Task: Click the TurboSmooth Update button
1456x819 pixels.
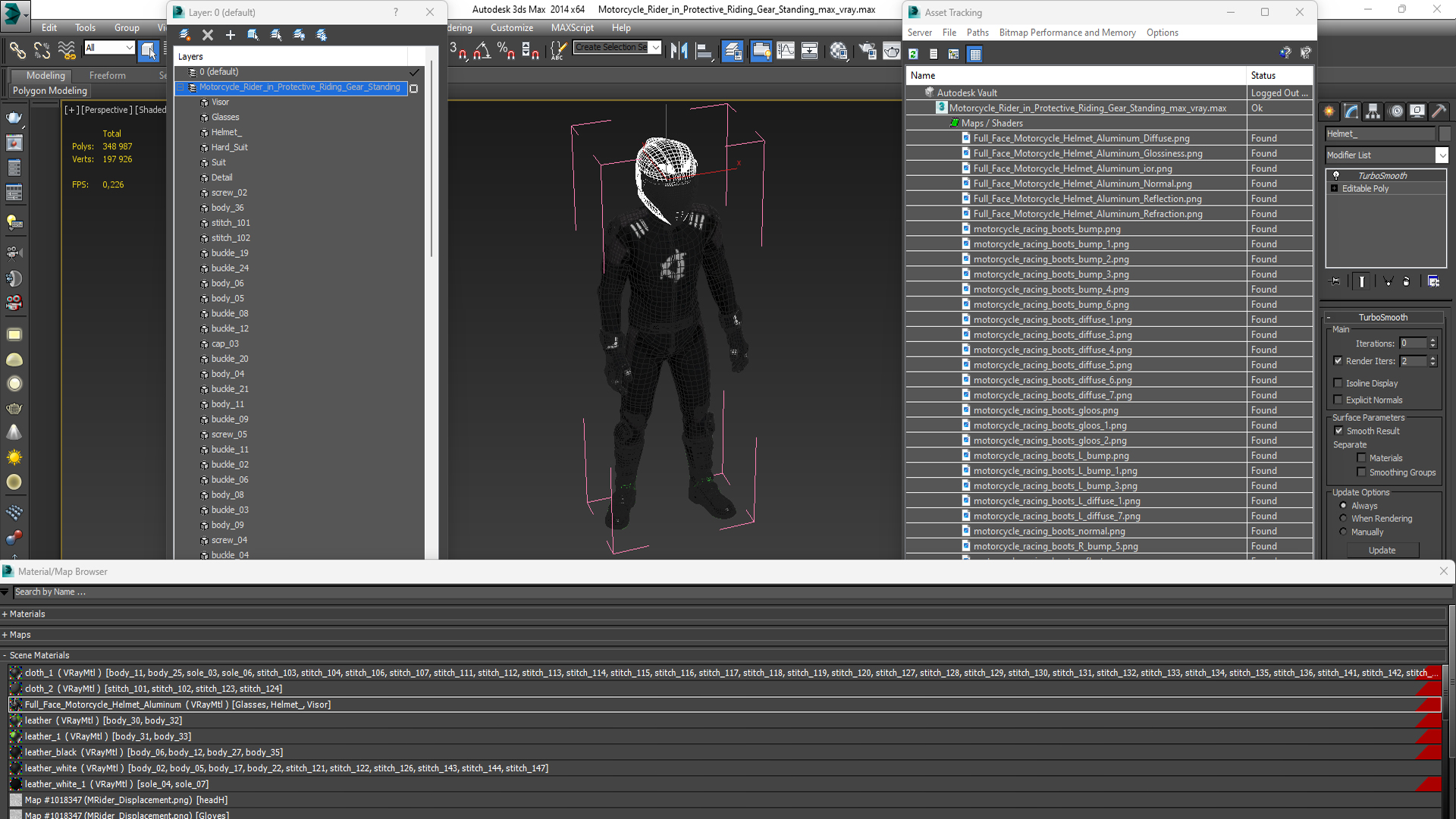Action: click(x=1382, y=551)
